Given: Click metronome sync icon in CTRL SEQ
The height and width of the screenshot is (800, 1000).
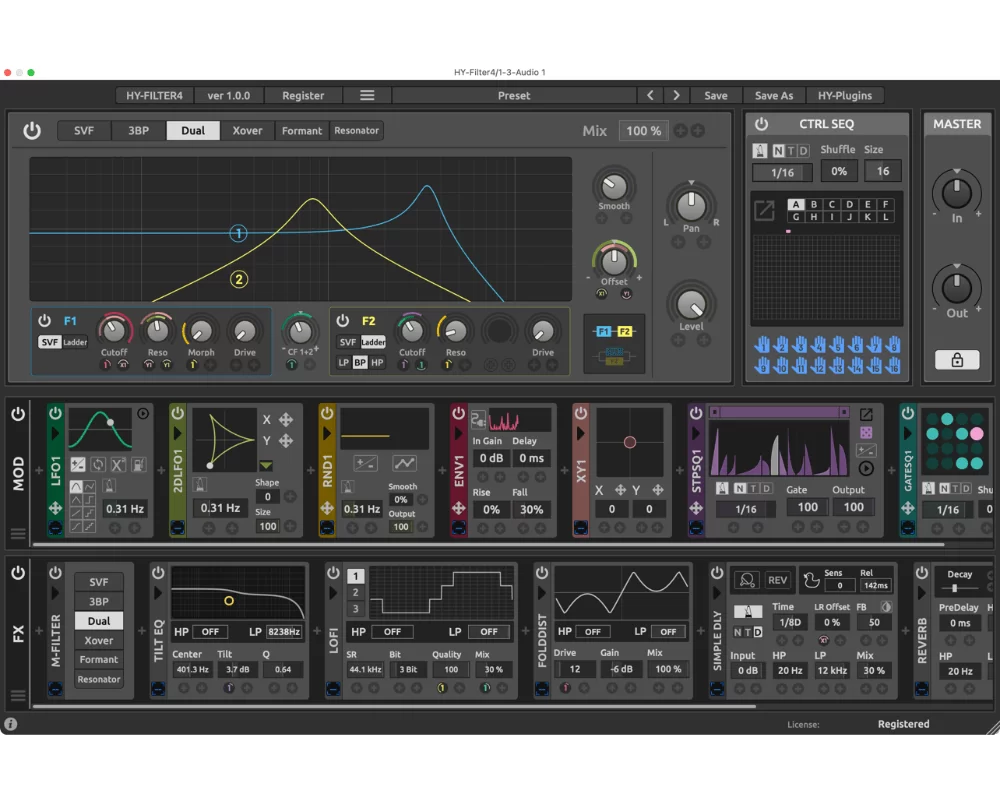Looking at the screenshot, I should 760,151.
